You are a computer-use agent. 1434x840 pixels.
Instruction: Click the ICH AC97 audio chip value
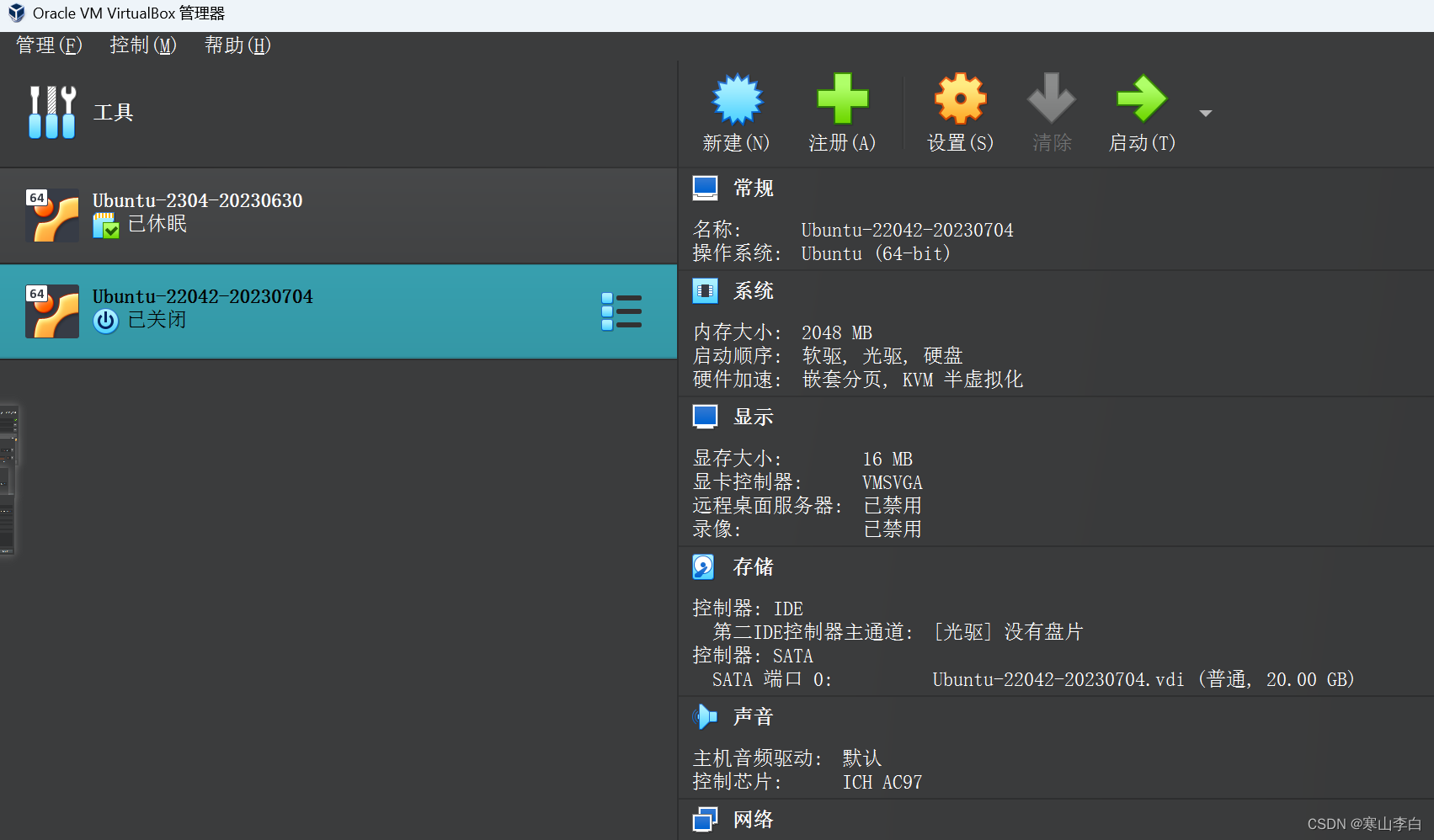tap(882, 782)
